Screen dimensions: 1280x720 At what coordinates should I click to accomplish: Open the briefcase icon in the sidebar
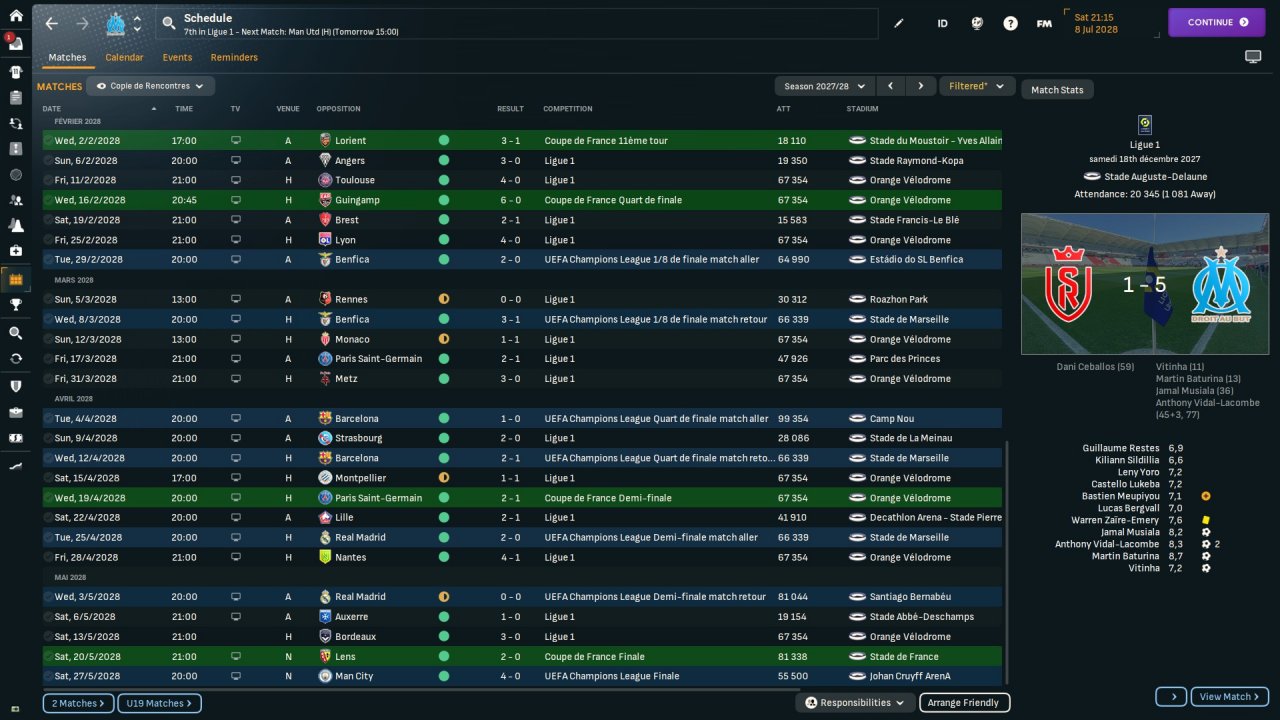pyautogui.click(x=15, y=412)
